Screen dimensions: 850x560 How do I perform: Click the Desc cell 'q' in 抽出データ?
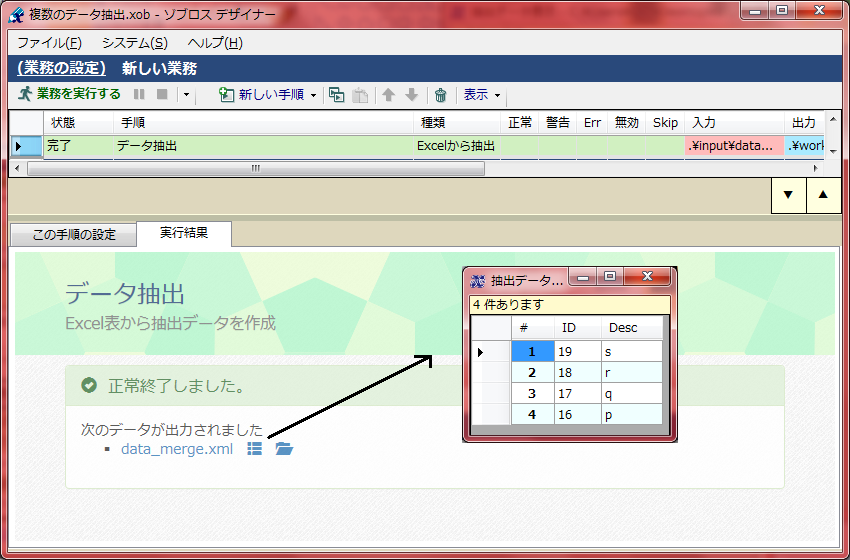tap(632, 394)
